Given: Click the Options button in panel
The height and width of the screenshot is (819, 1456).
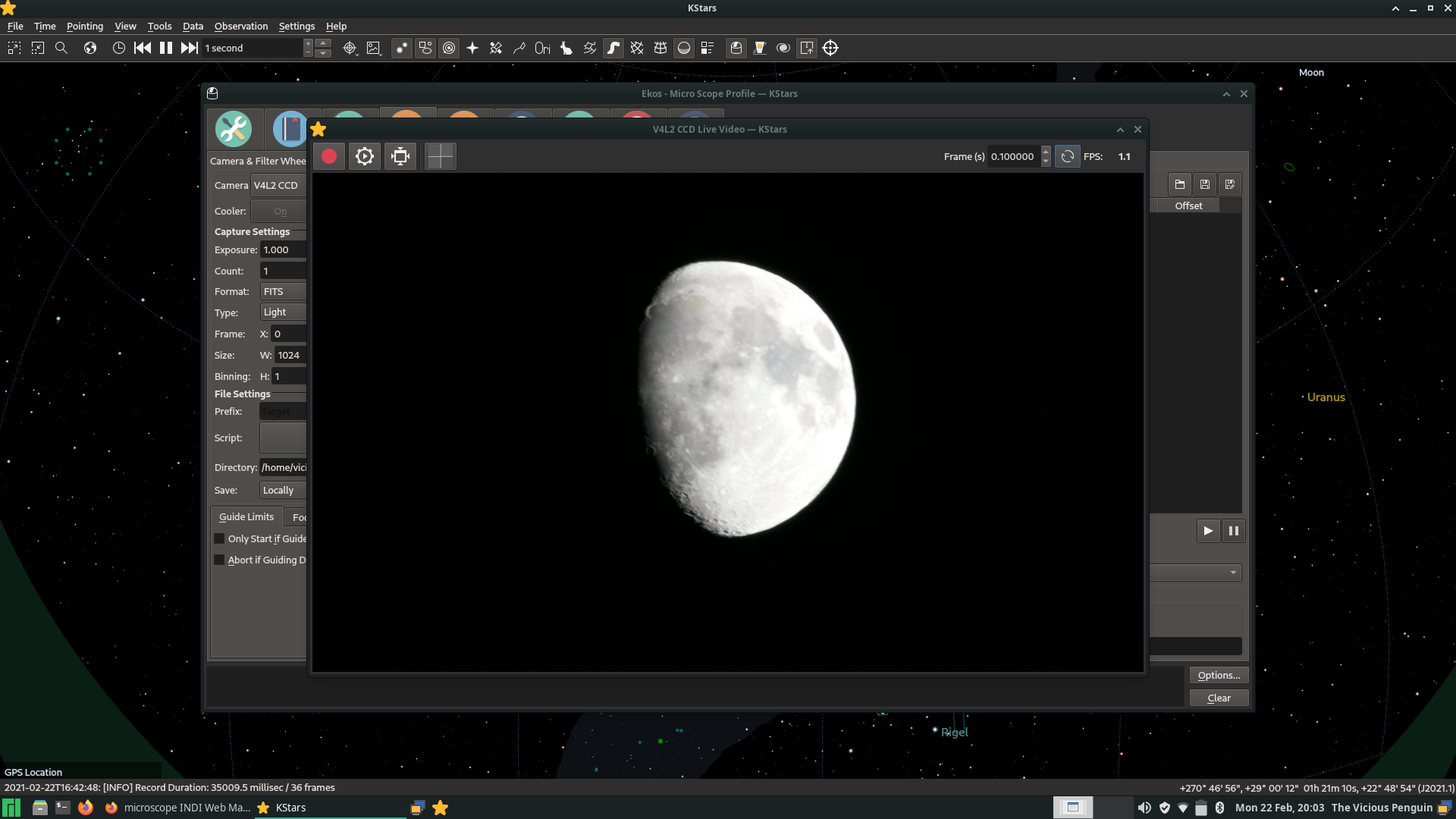Looking at the screenshot, I should 1218,675.
